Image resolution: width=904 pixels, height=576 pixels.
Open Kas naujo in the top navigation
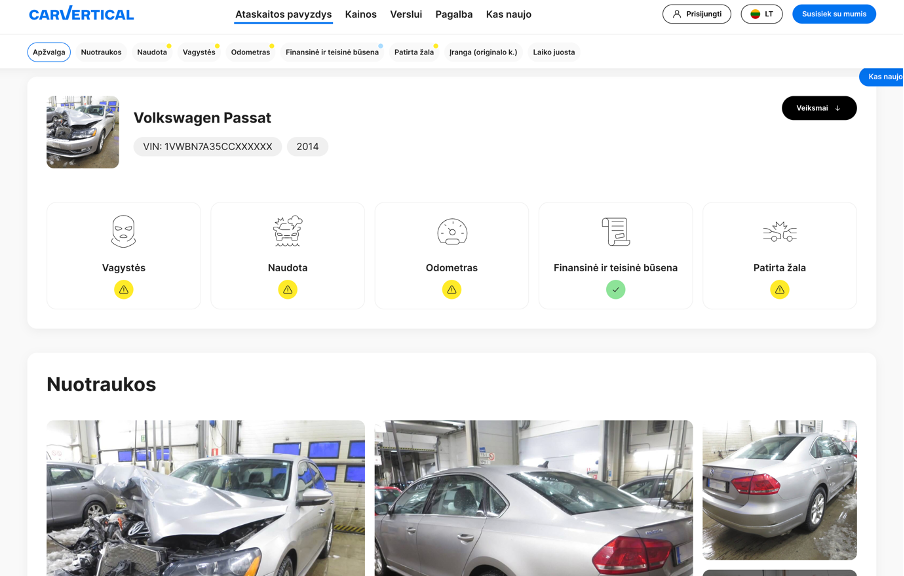508,14
